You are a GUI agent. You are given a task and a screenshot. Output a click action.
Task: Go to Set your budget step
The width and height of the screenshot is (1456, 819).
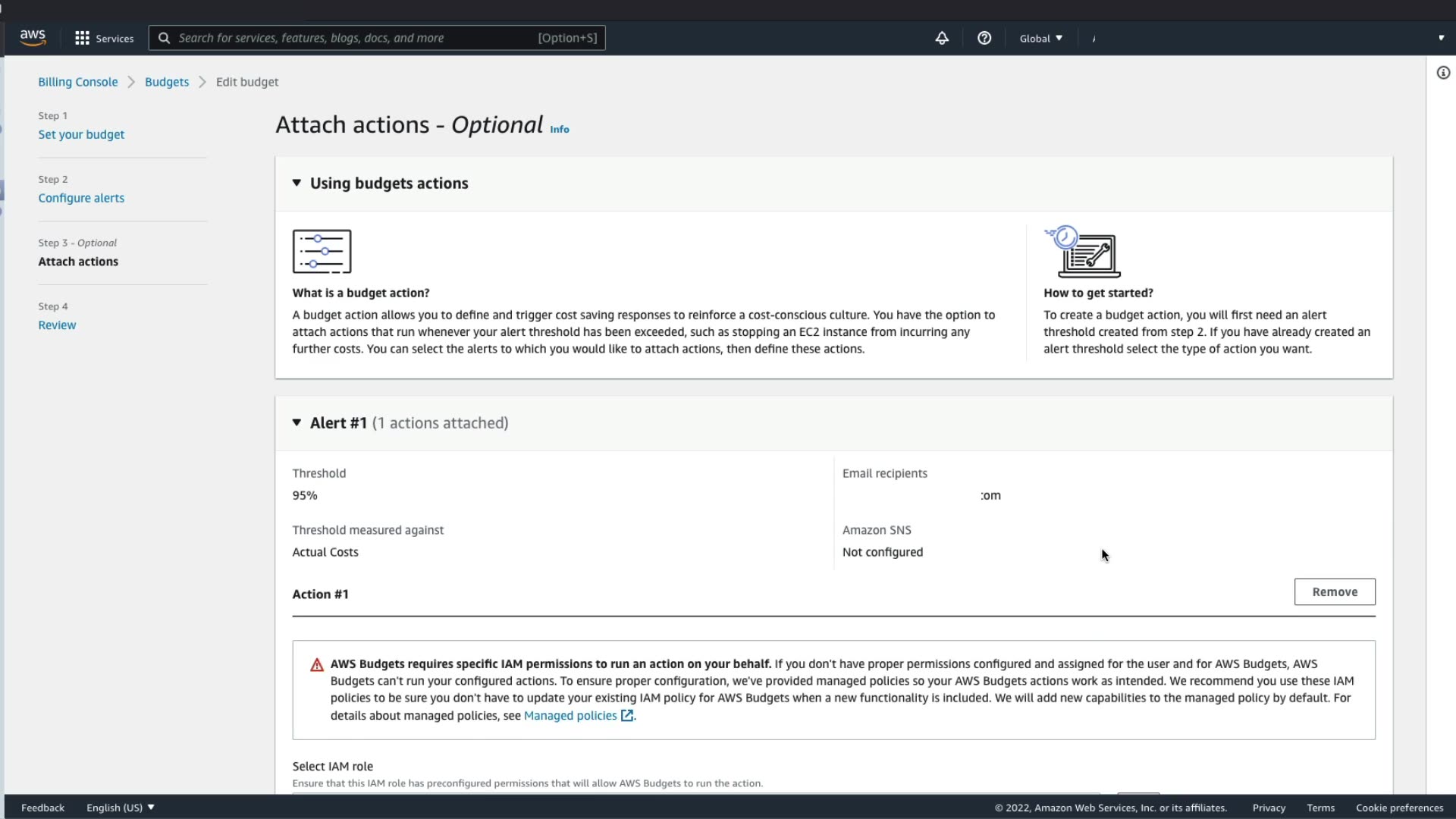tap(81, 134)
